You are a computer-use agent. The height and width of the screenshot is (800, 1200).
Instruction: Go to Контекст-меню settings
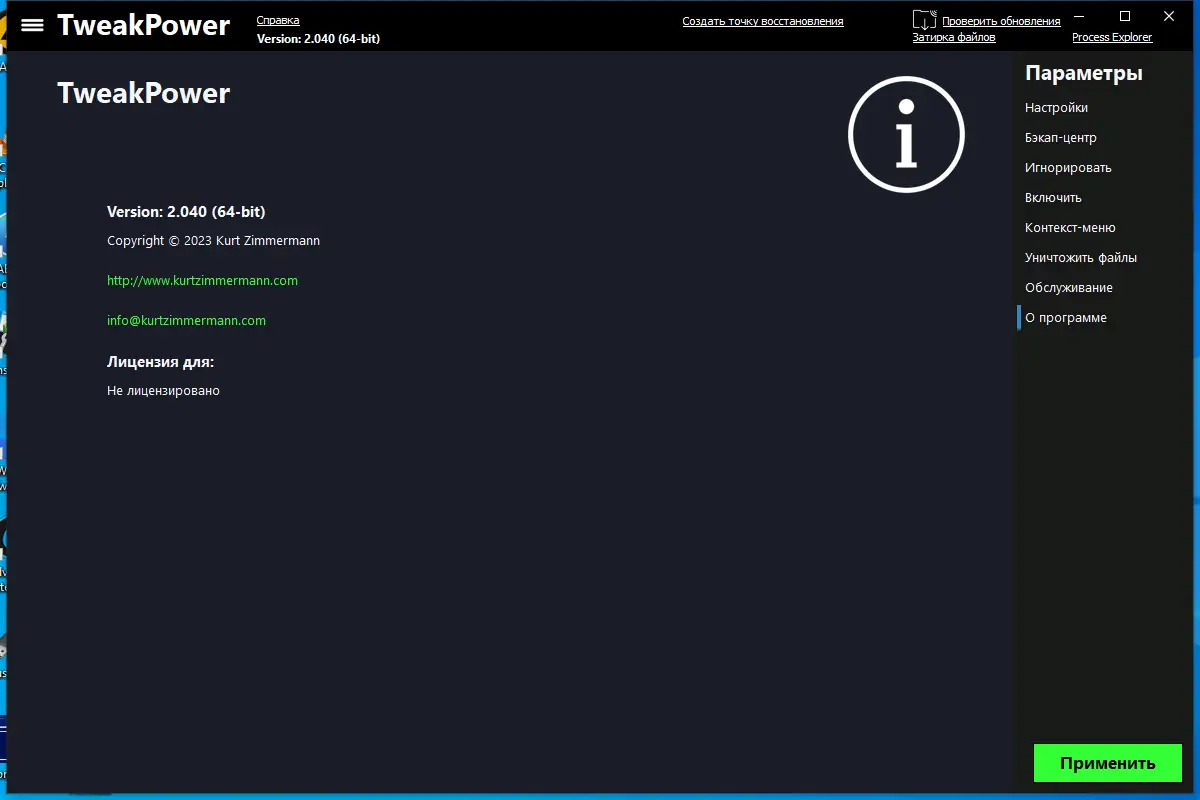[1070, 228]
